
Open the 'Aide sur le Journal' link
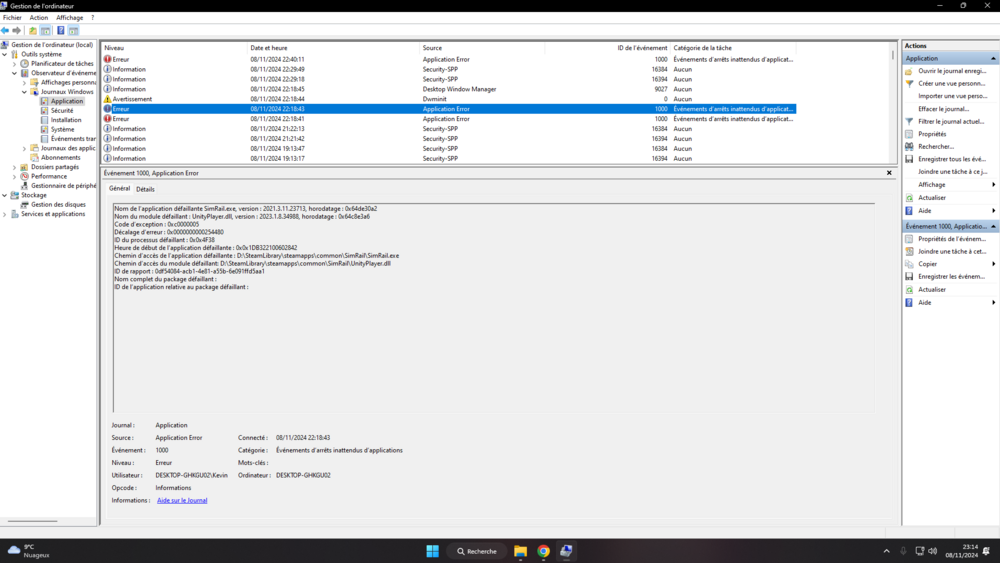click(x=182, y=500)
